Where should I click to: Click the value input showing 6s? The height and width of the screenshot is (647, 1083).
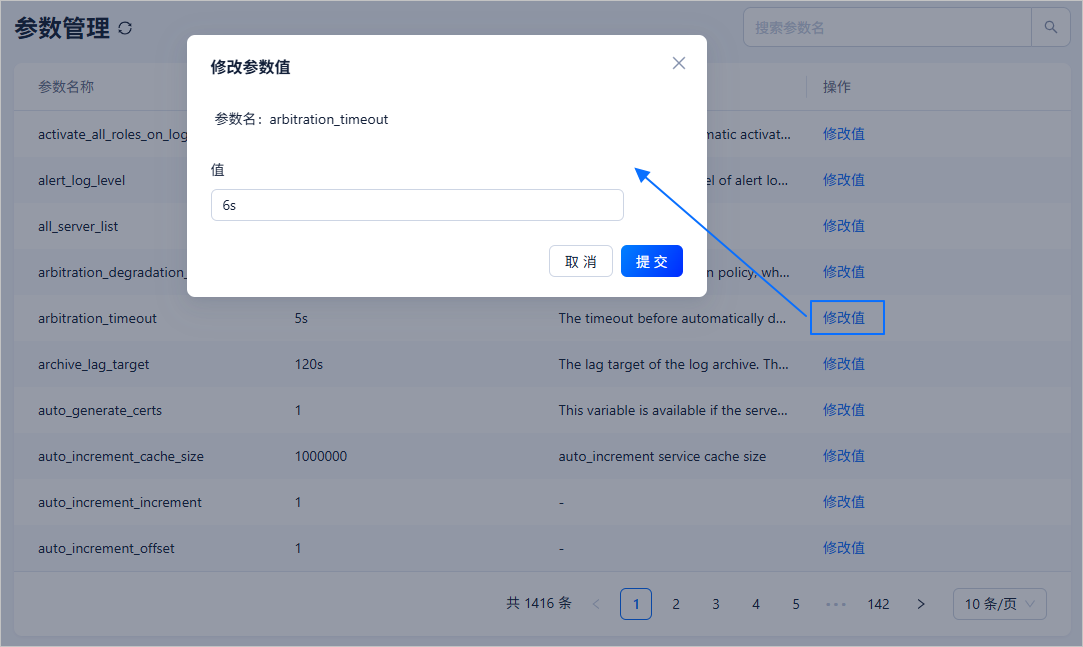417,204
